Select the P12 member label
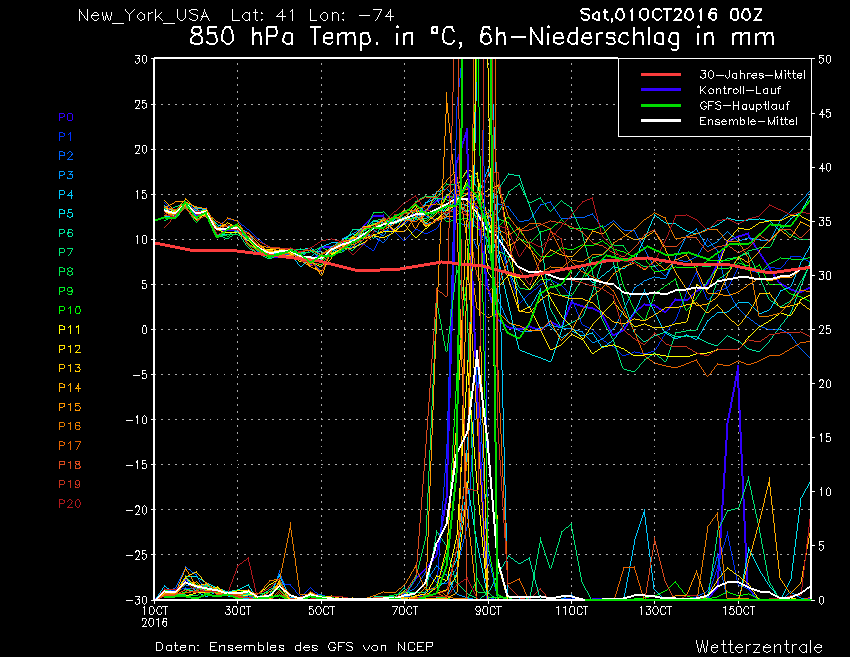This screenshot has height=657, width=850. tap(70, 349)
